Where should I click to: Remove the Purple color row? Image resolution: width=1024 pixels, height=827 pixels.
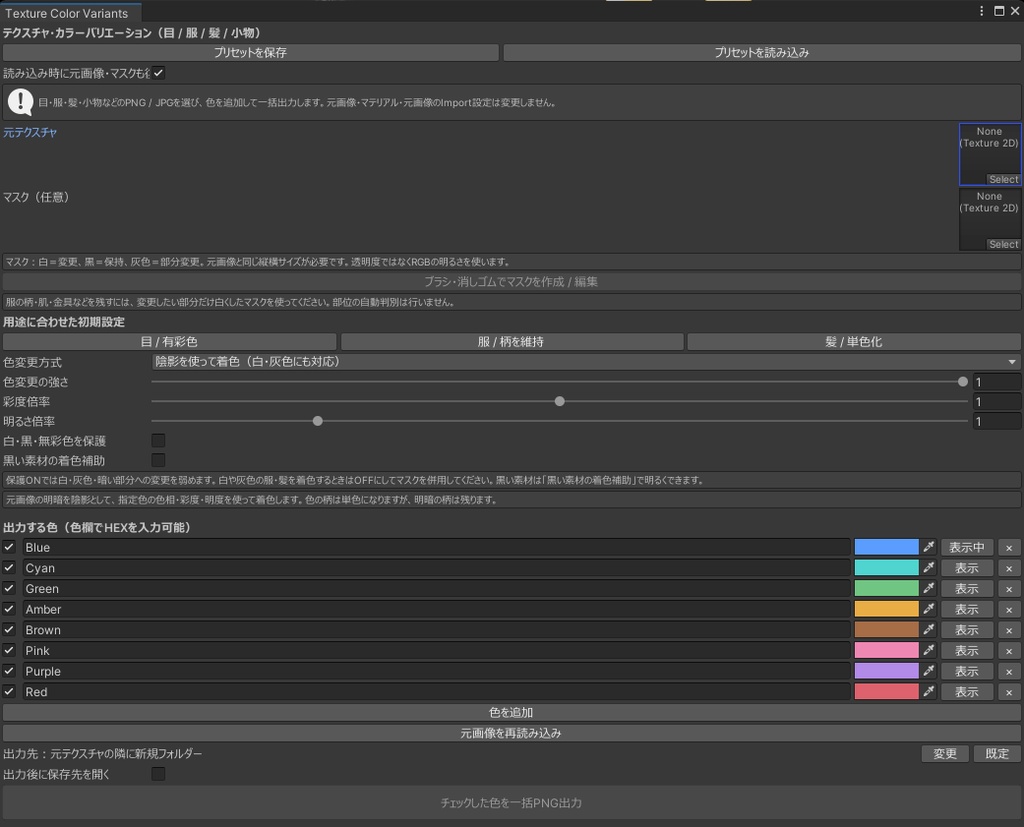(x=1009, y=672)
